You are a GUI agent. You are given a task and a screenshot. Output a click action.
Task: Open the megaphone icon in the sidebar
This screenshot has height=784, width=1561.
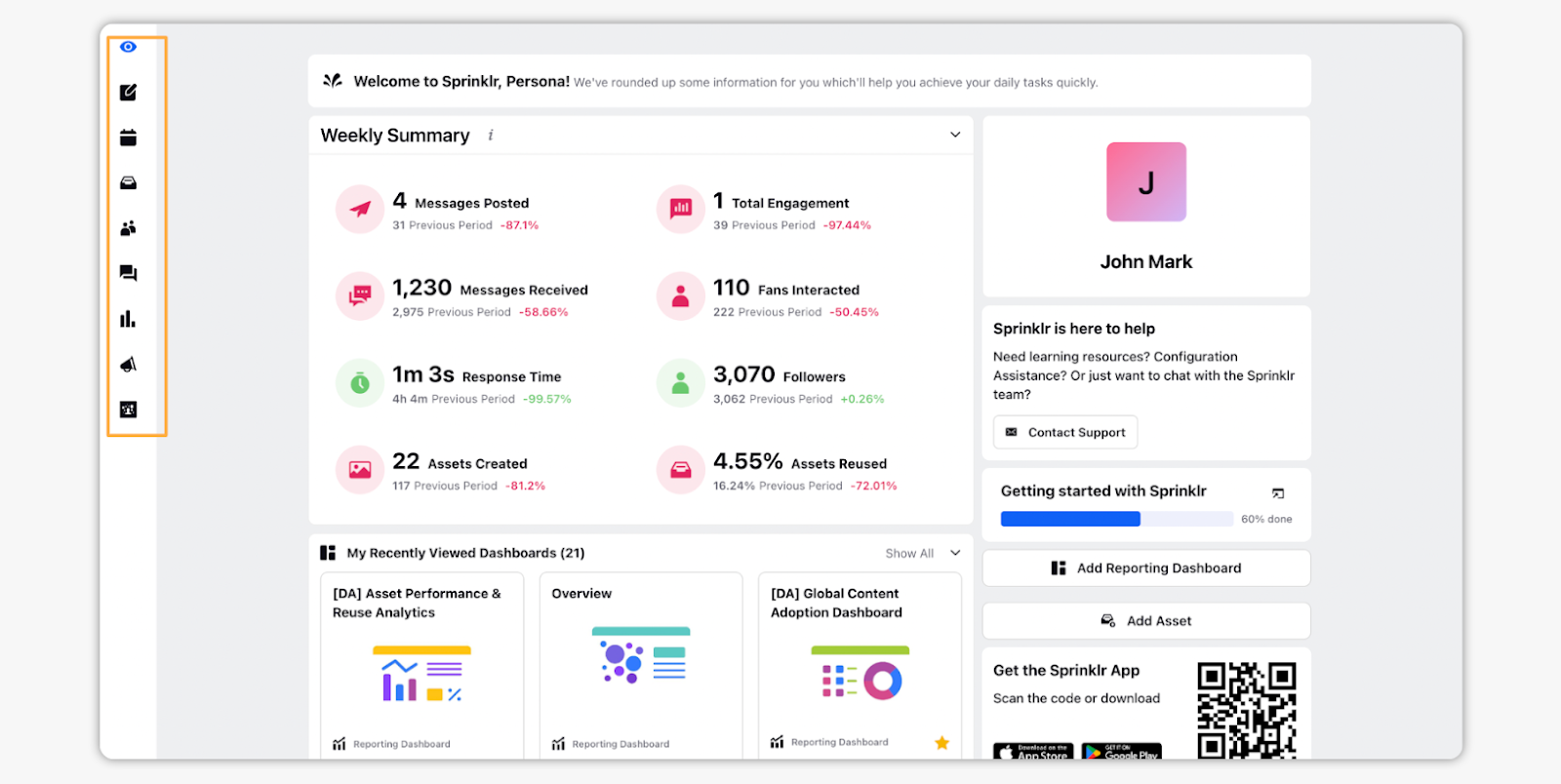coord(128,365)
